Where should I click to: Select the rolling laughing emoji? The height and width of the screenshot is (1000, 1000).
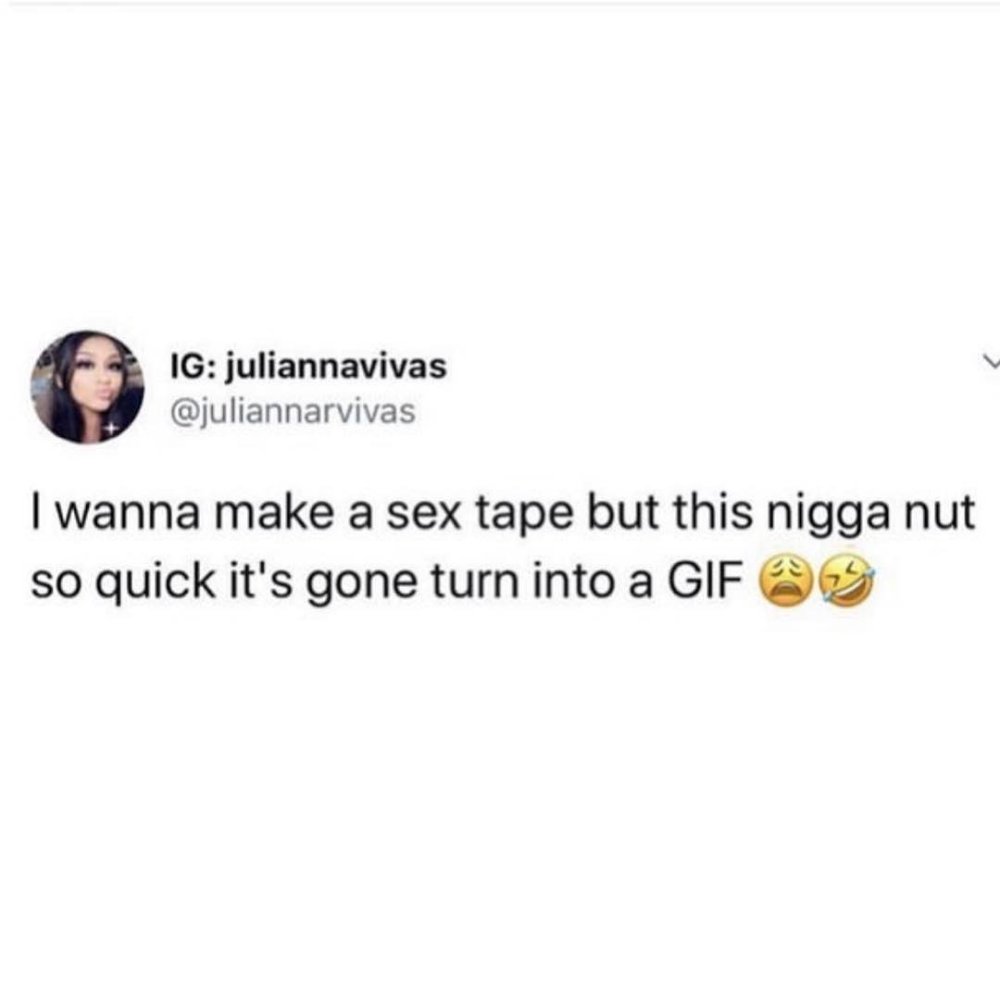tap(845, 580)
